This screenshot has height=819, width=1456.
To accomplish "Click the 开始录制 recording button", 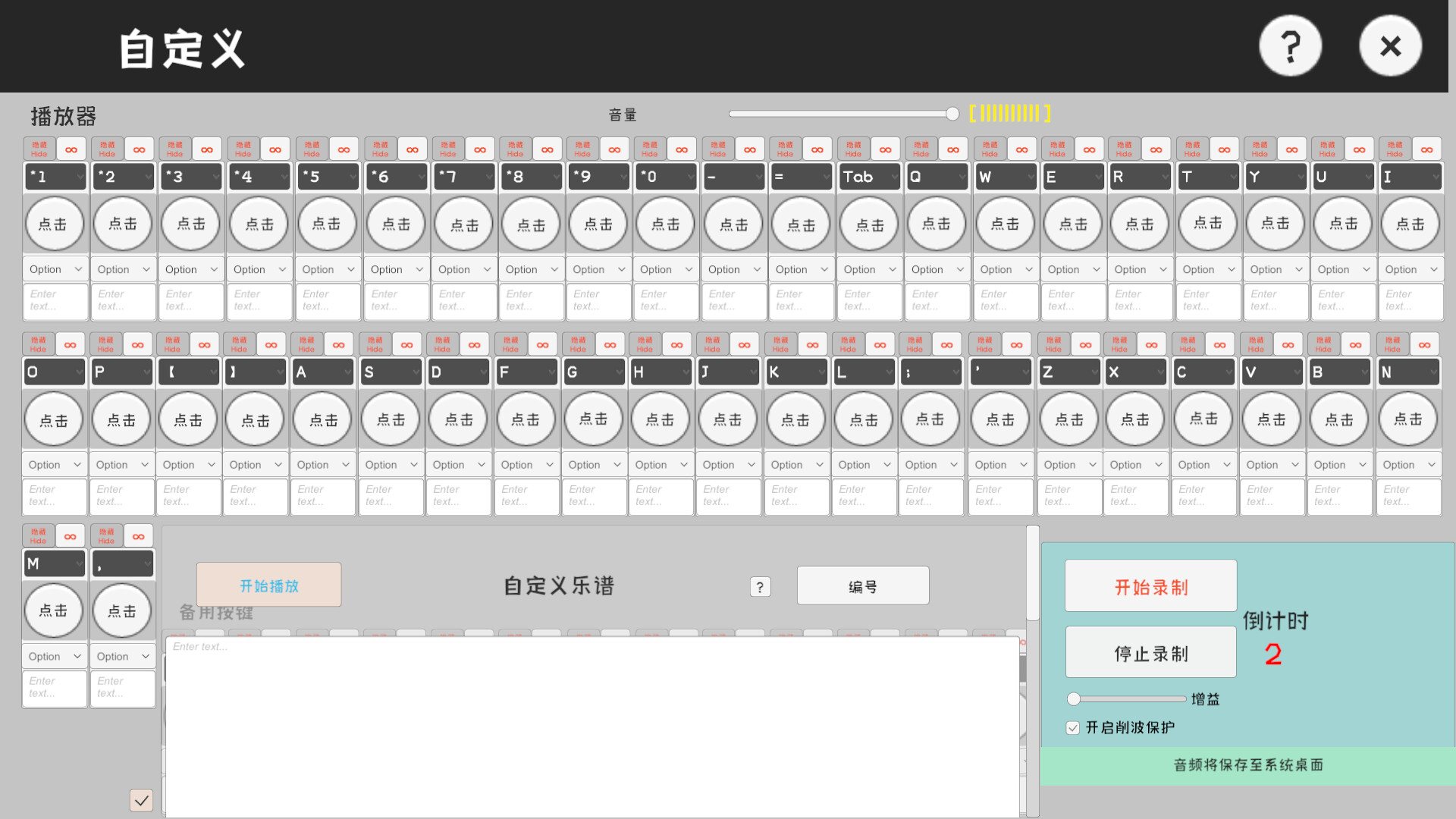I will [x=1150, y=585].
